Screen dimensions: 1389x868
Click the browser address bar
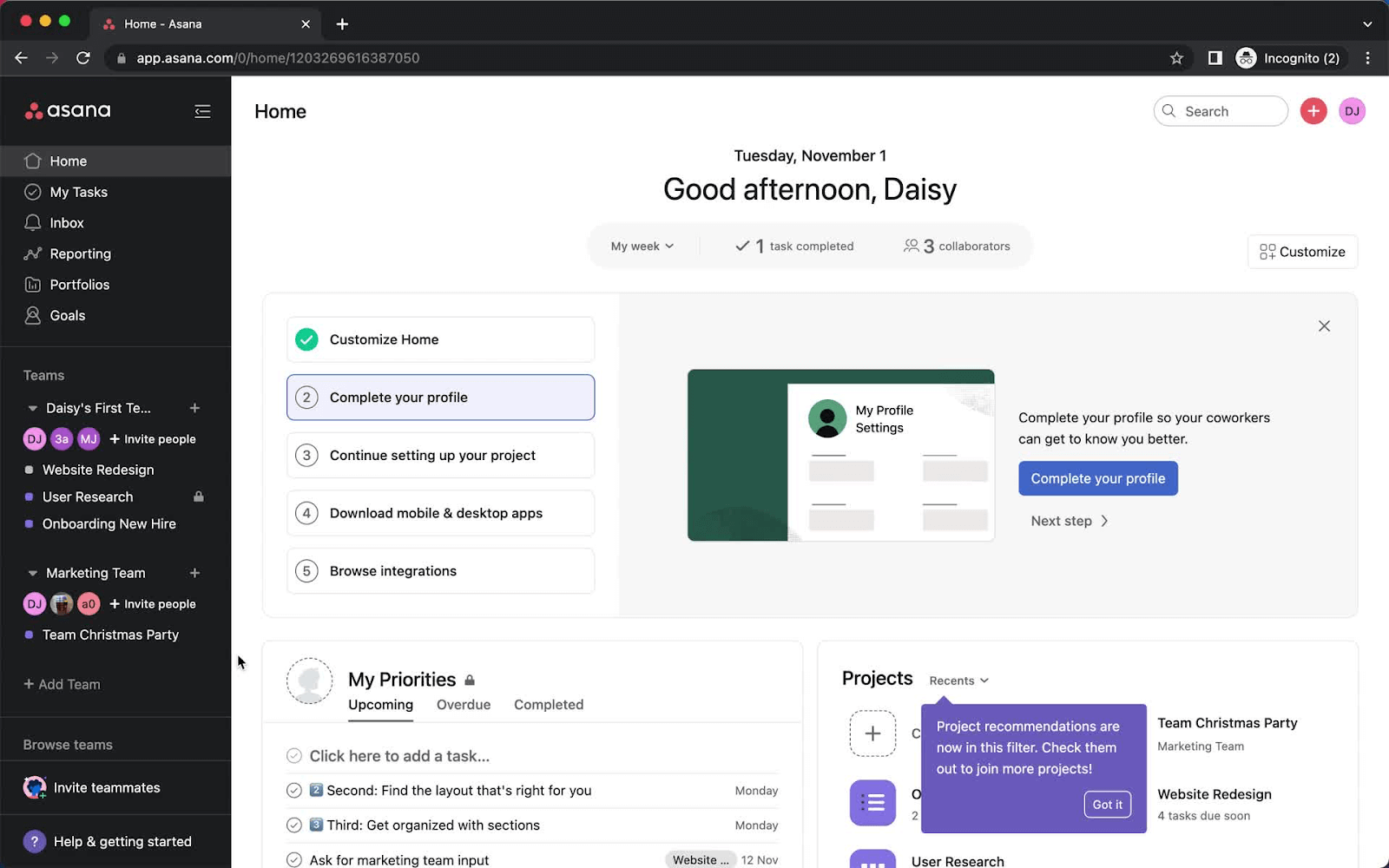click(642, 58)
